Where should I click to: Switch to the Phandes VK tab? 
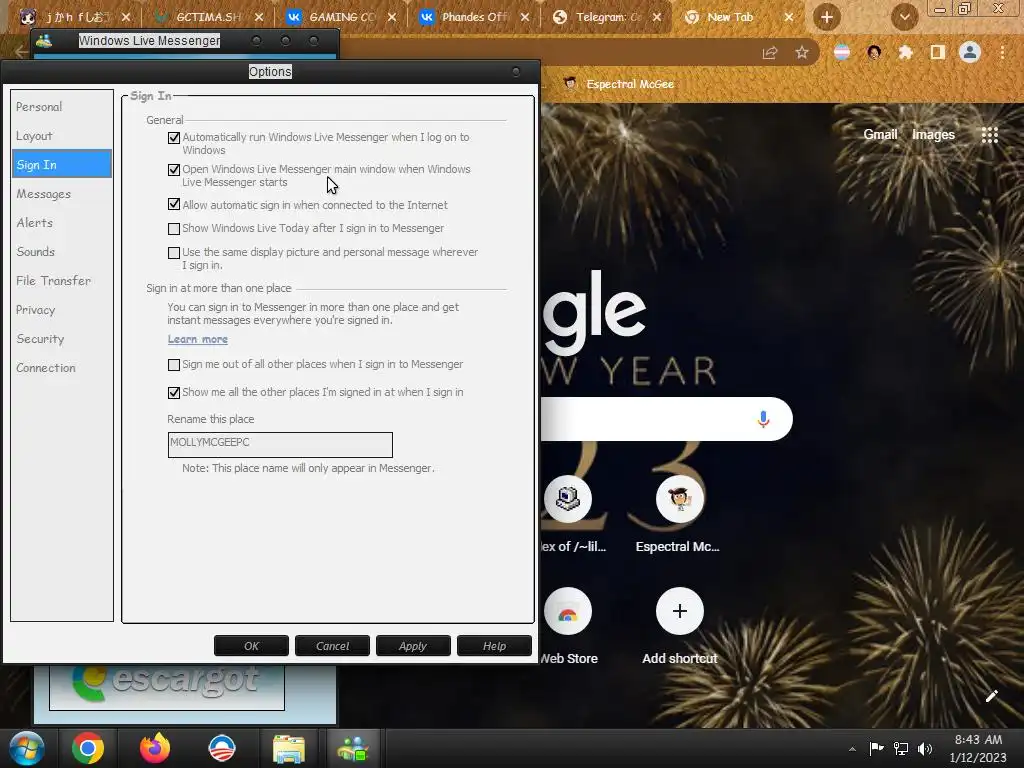[473, 17]
